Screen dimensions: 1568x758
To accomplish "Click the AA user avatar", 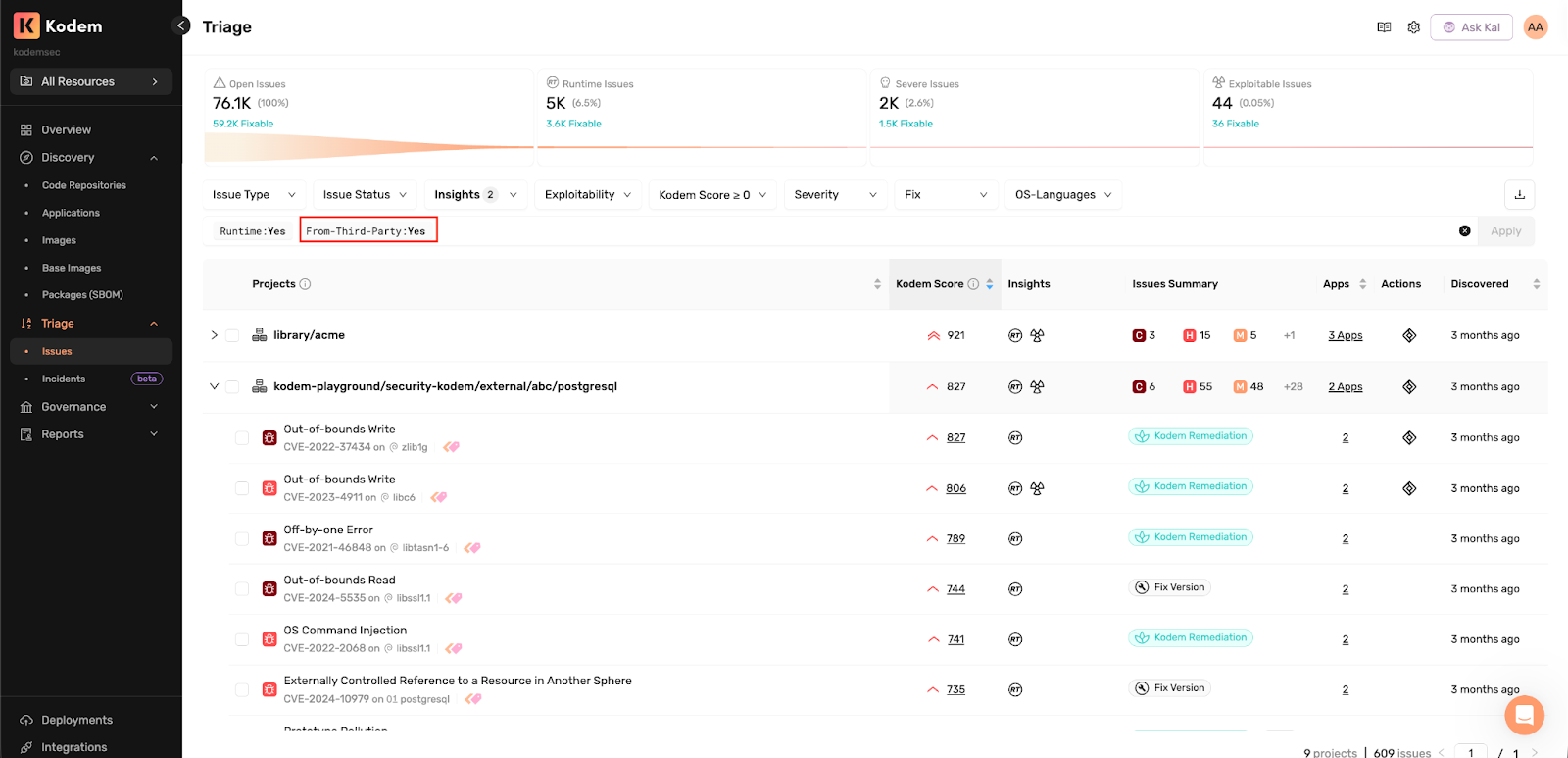I will pos(1536,27).
